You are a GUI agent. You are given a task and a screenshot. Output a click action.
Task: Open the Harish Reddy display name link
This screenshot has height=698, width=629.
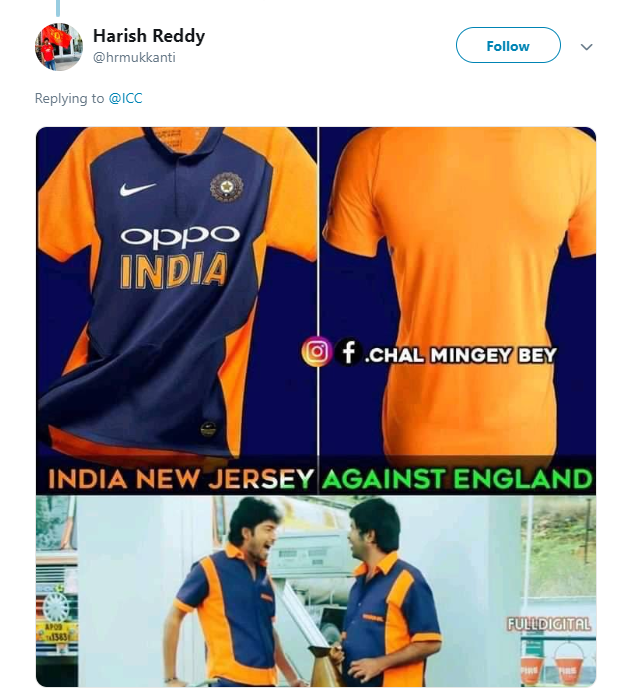149,36
